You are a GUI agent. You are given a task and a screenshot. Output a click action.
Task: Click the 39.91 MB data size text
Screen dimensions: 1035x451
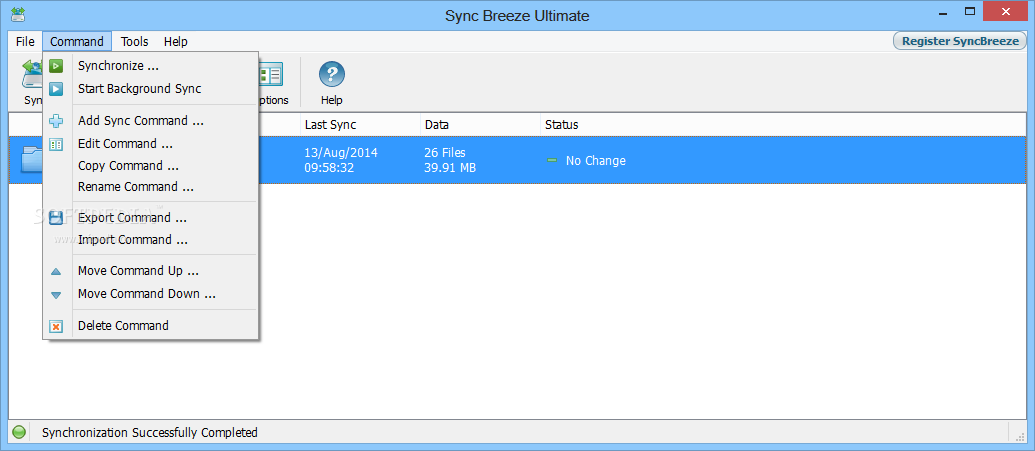[450, 168]
